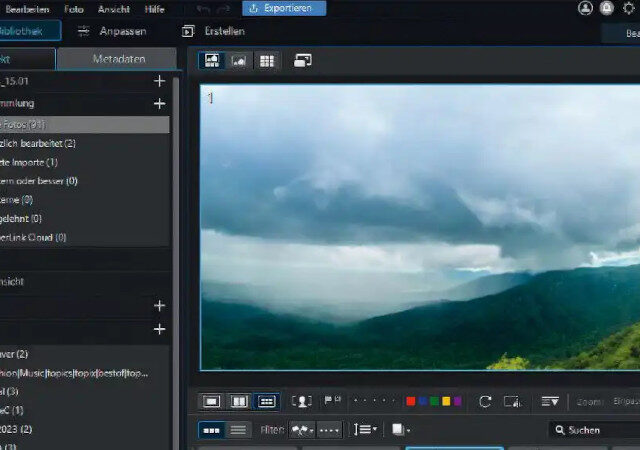The height and width of the screenshot is (450, 640).
Task: Select kürzlich bearbeitet (2) collection
Action: [84, 143]
